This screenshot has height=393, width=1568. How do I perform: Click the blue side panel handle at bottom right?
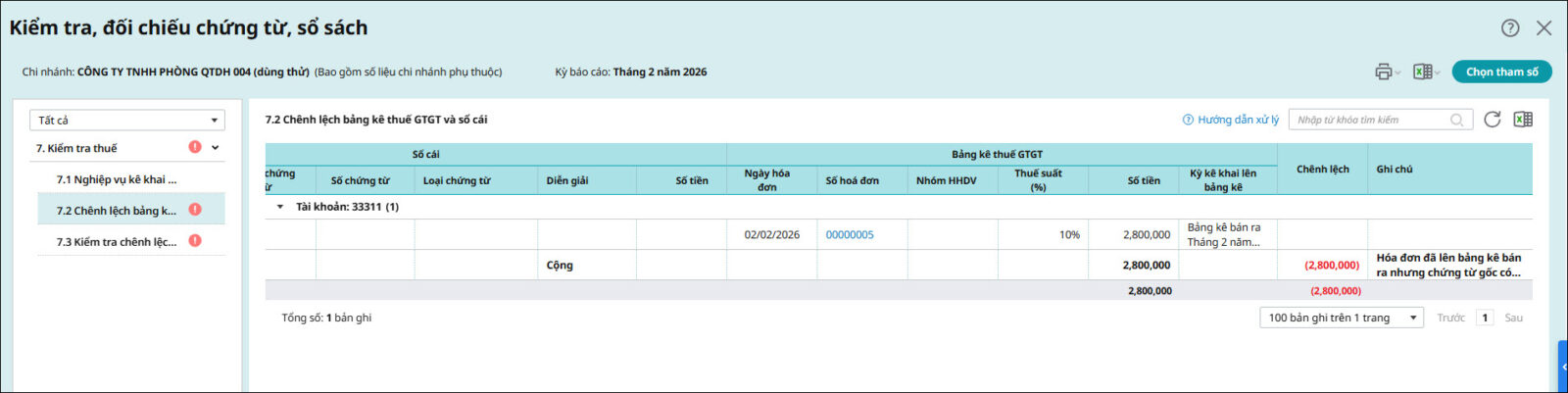1562,367
